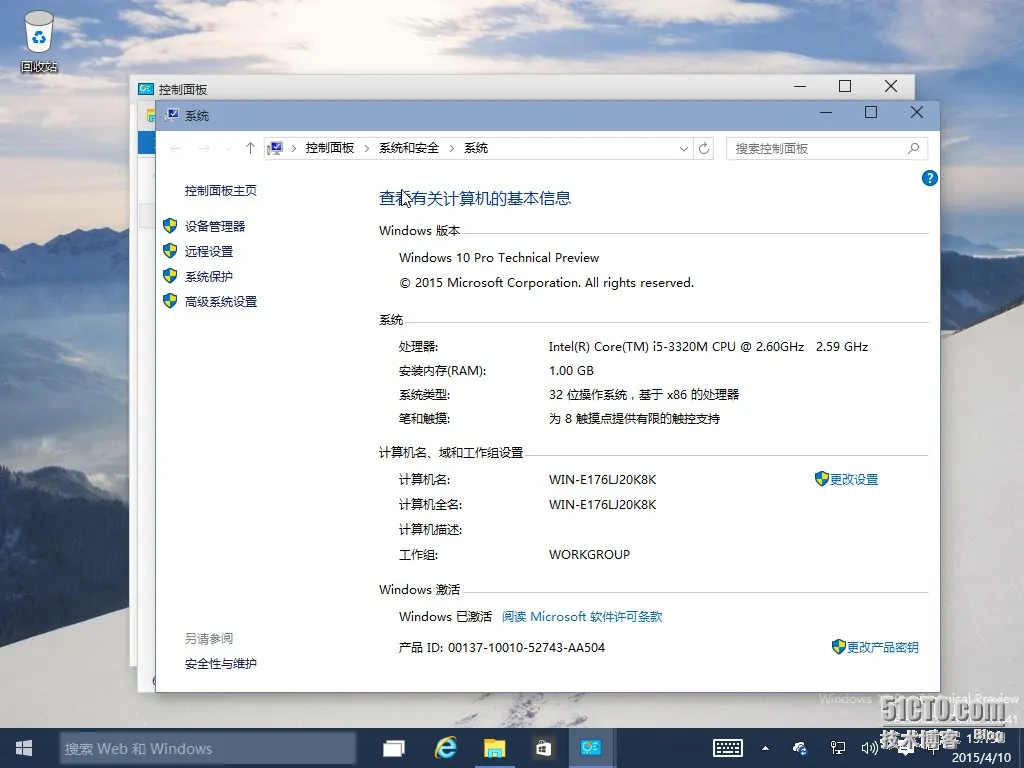Click the back navigation arrow
Screen dimensions: 1024x768
[176, 148]
